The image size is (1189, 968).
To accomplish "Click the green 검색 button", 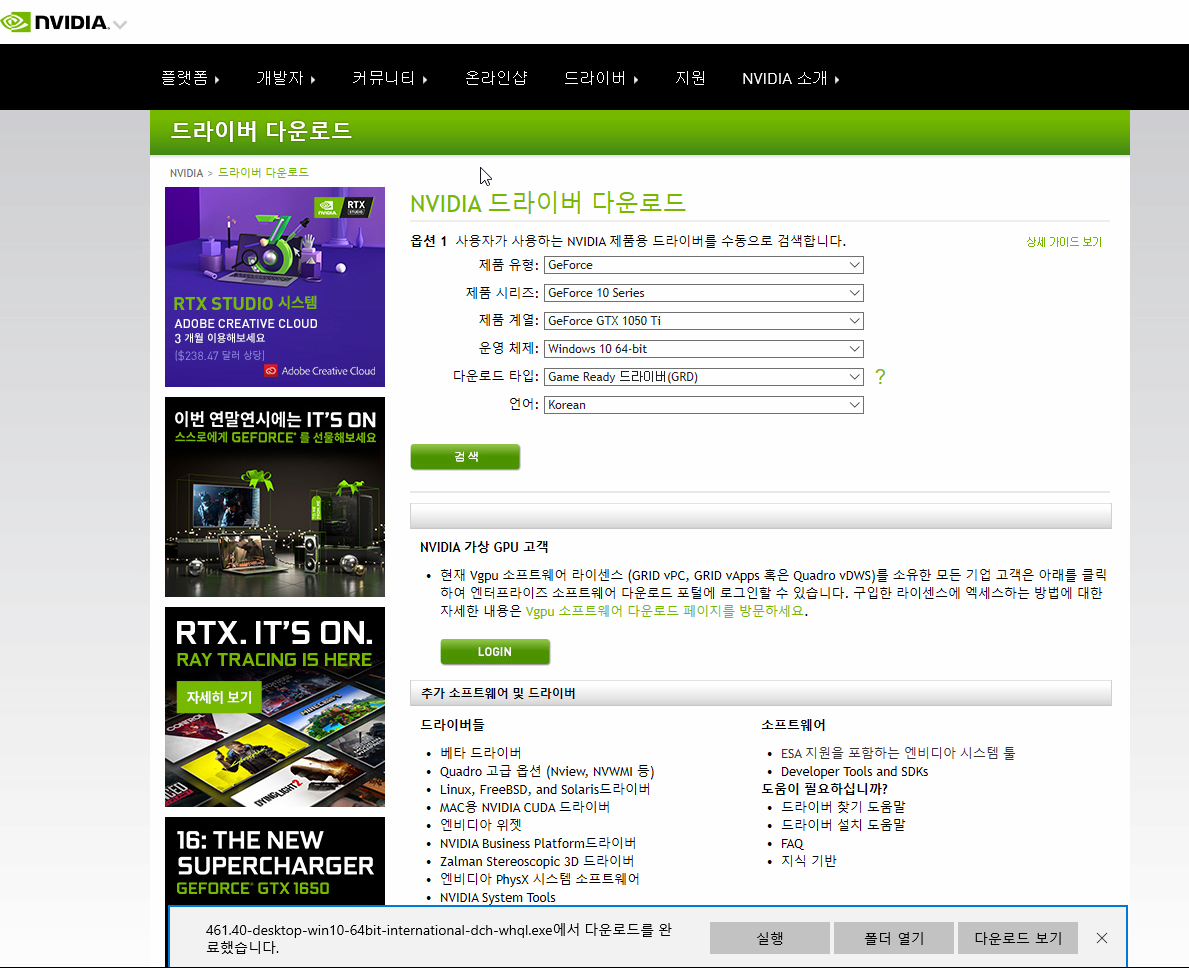I will (466, 456).
